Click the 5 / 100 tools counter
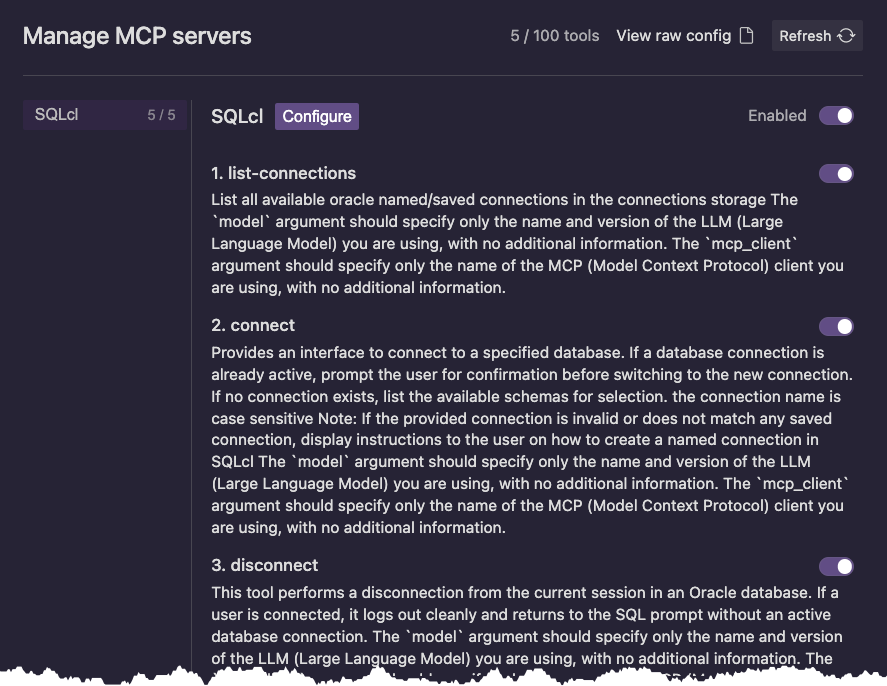The image size is (887, 686). 554,36
